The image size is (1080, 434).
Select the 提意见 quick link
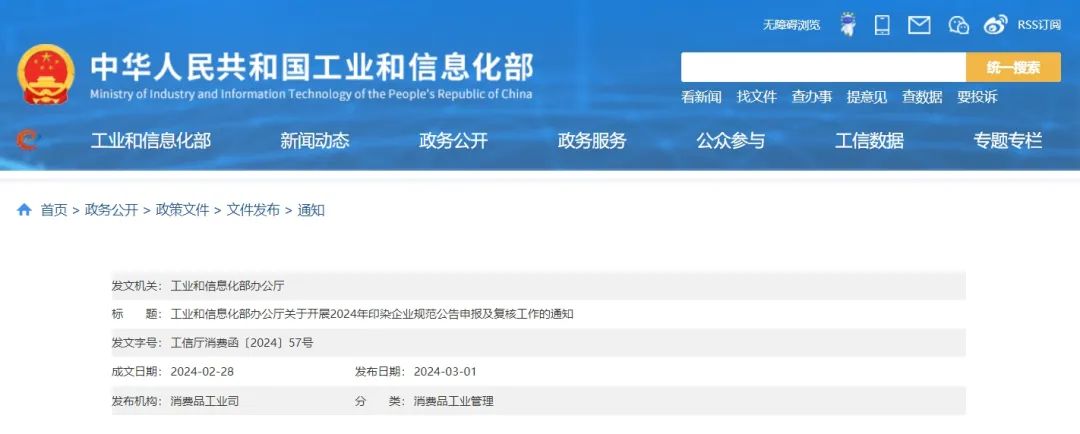click(x=866, y=97)
